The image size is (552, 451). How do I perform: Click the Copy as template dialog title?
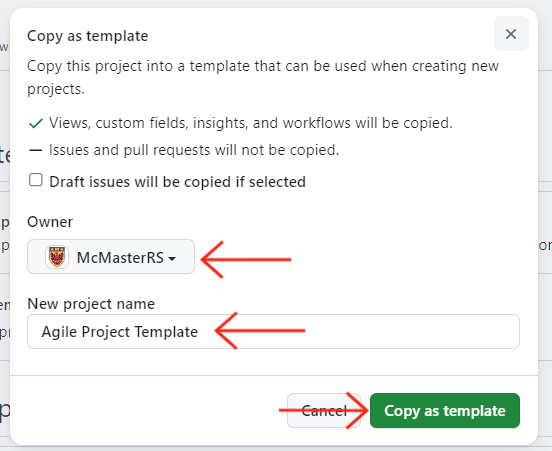(88, 36)
